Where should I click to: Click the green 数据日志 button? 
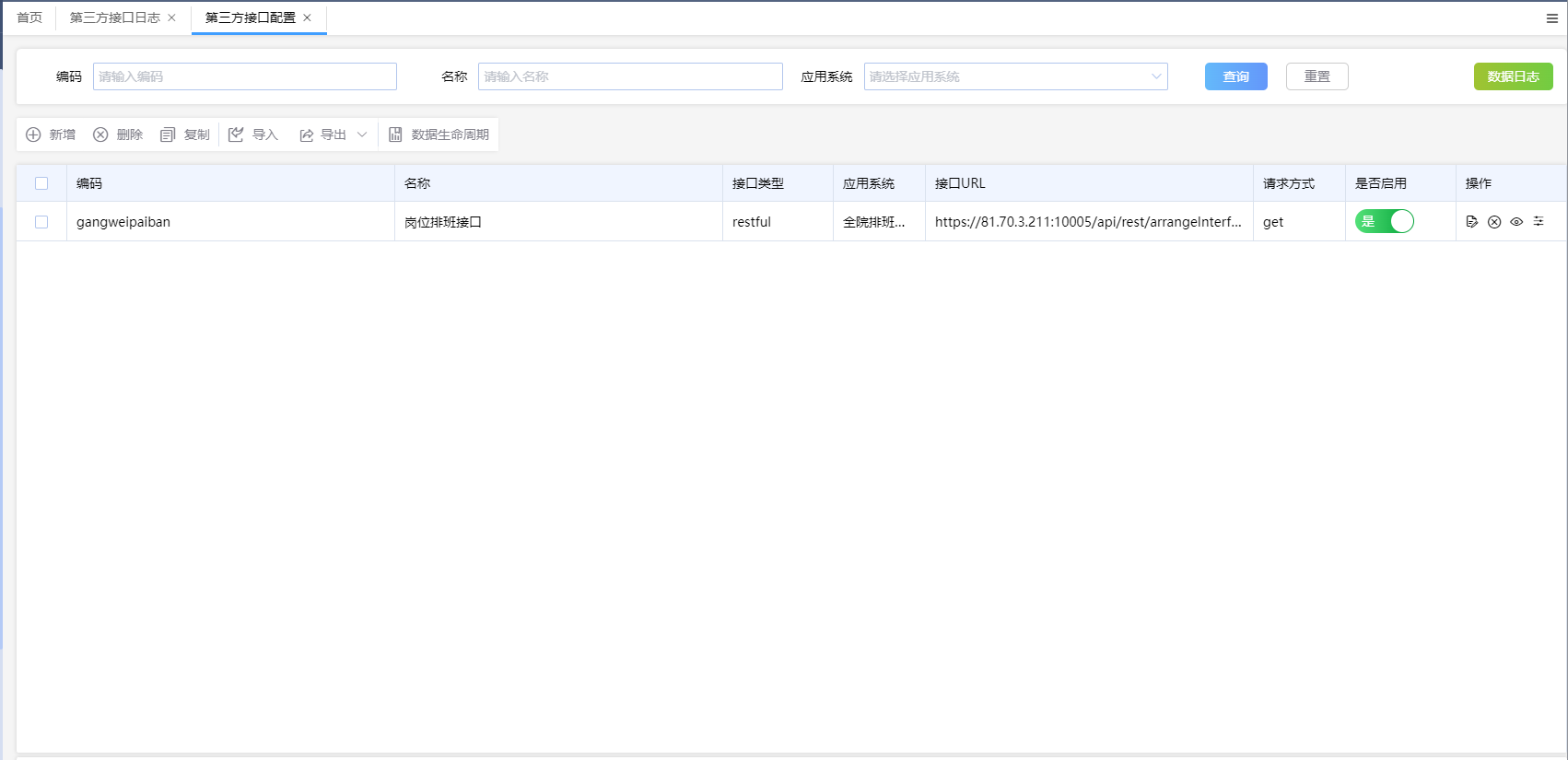(1513, 76)
